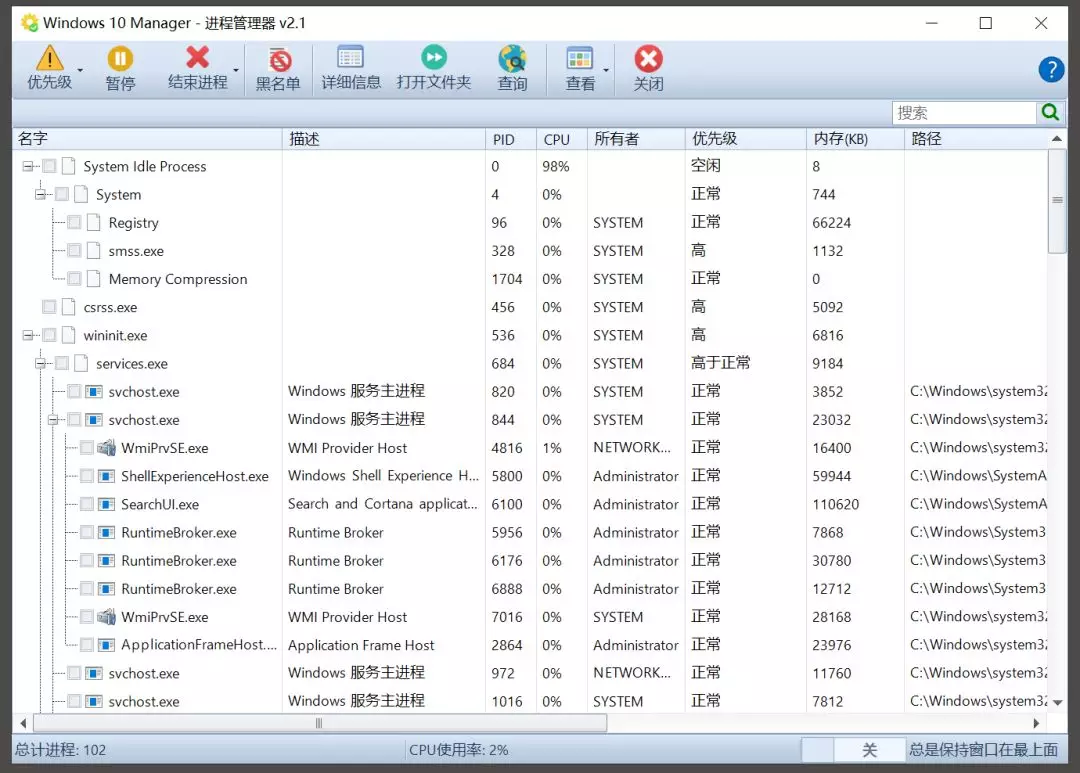Click the SearchUI.exe process icon
1080x773 pixels.
106,504
